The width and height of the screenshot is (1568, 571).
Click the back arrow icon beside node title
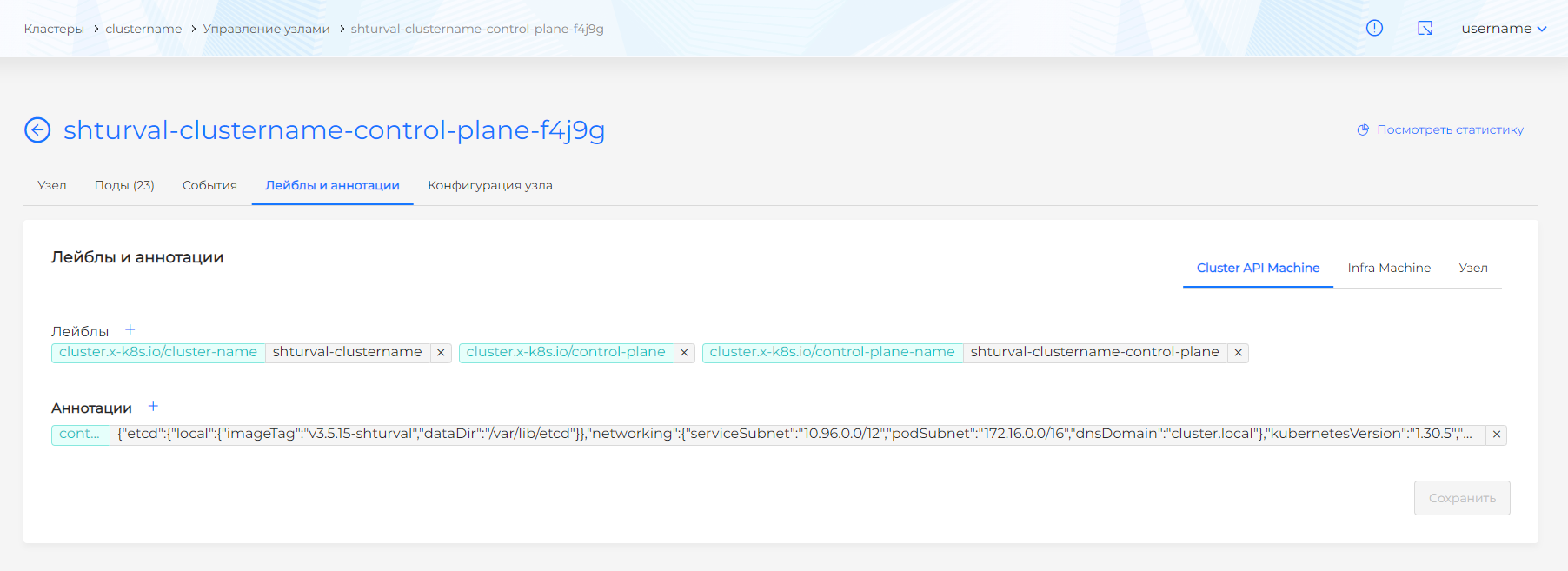tap(37, 130)
